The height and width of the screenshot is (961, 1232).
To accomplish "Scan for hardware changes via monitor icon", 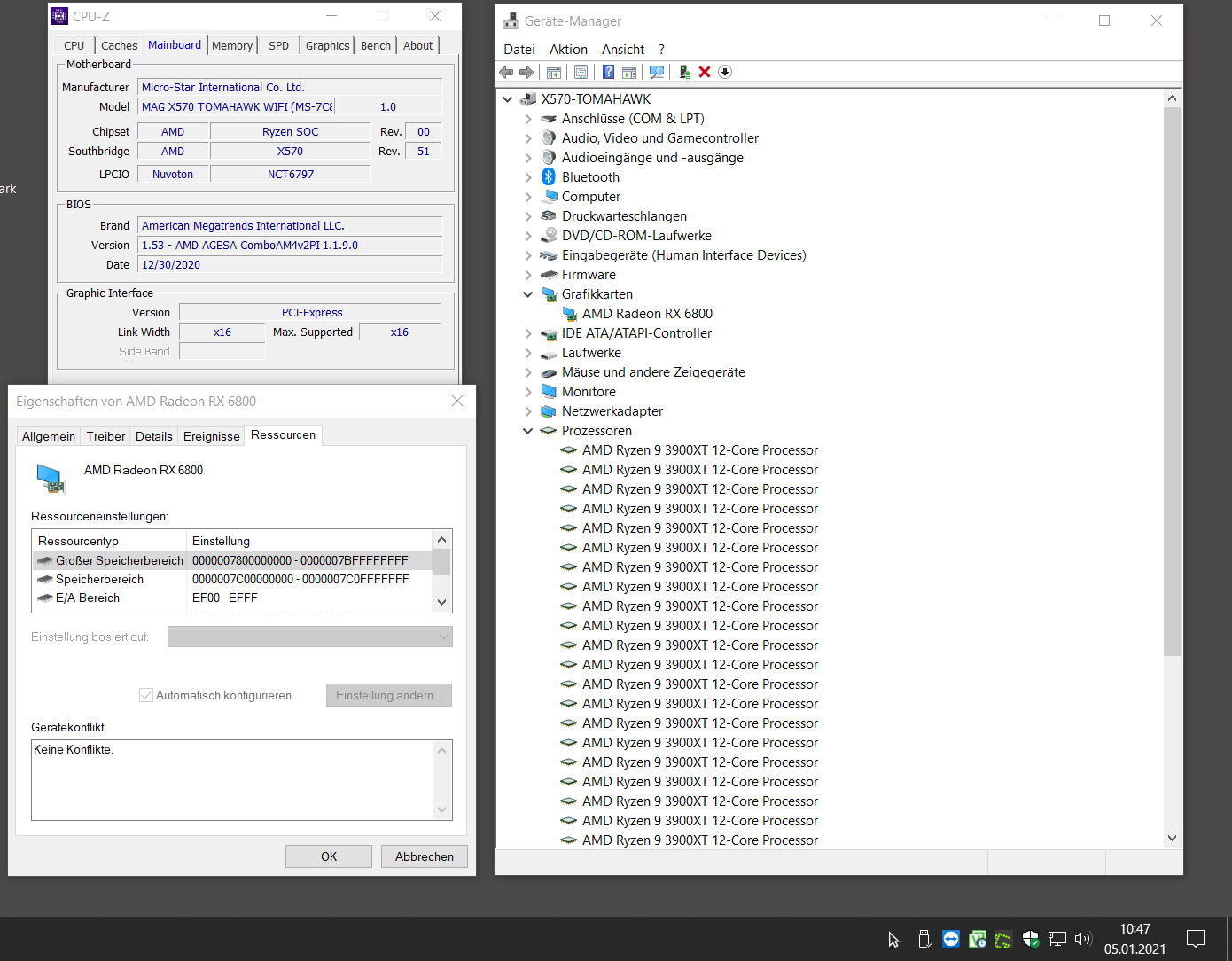I will tap(657, 72).
